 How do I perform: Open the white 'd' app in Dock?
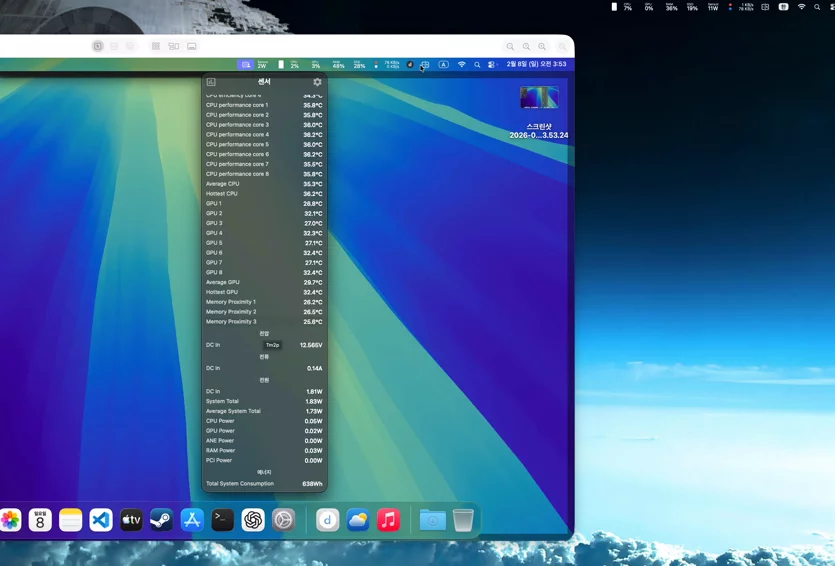328,520
